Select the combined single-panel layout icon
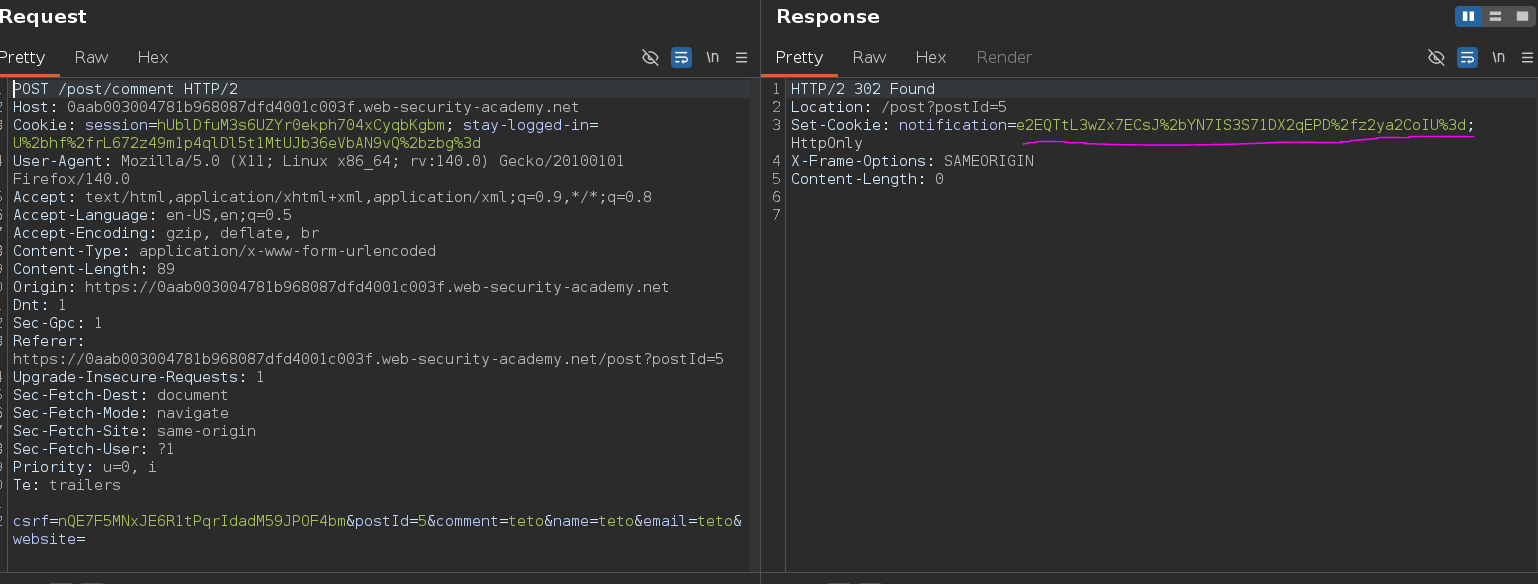The width and height of the screenshot is (1538, 584). coord(1521,16)
